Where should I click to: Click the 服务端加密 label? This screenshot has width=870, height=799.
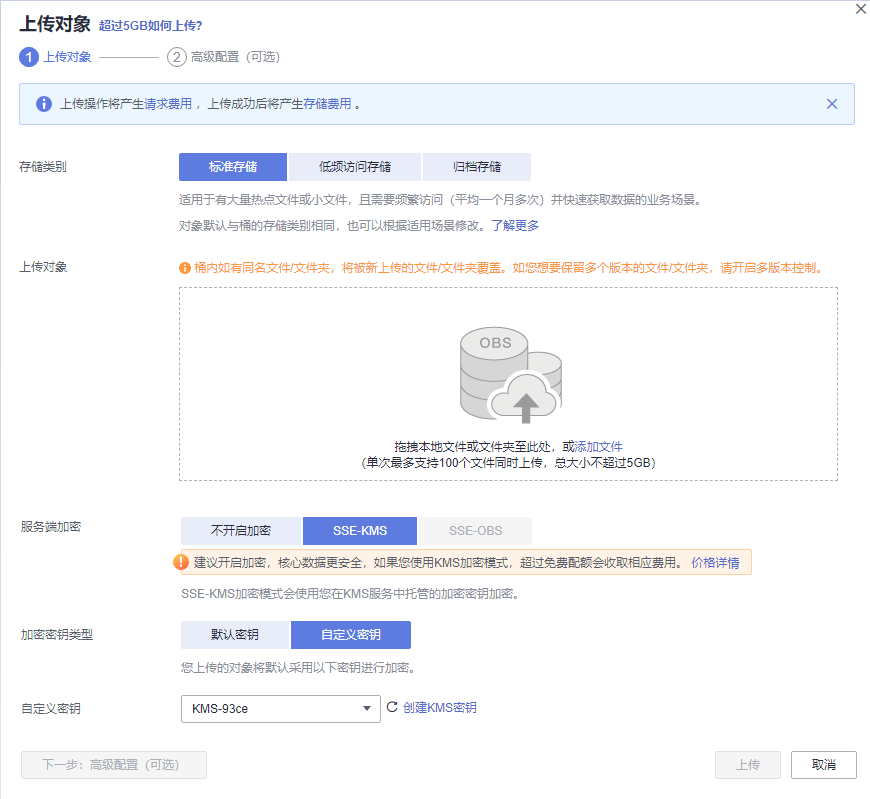[x=51, y=527]
